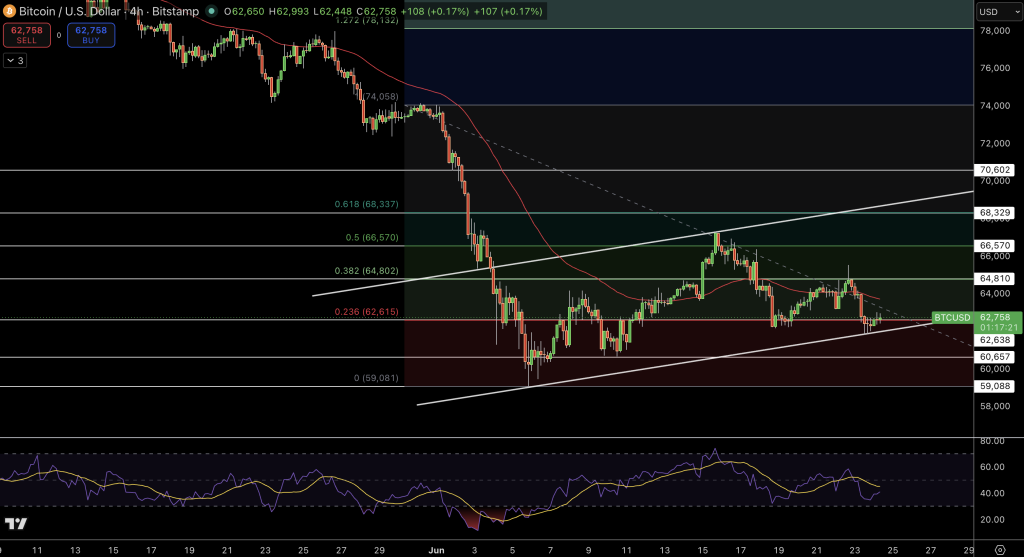Click the C62,758 close value in legend
Screen dimensions: 1024x557
click(376, 11)
